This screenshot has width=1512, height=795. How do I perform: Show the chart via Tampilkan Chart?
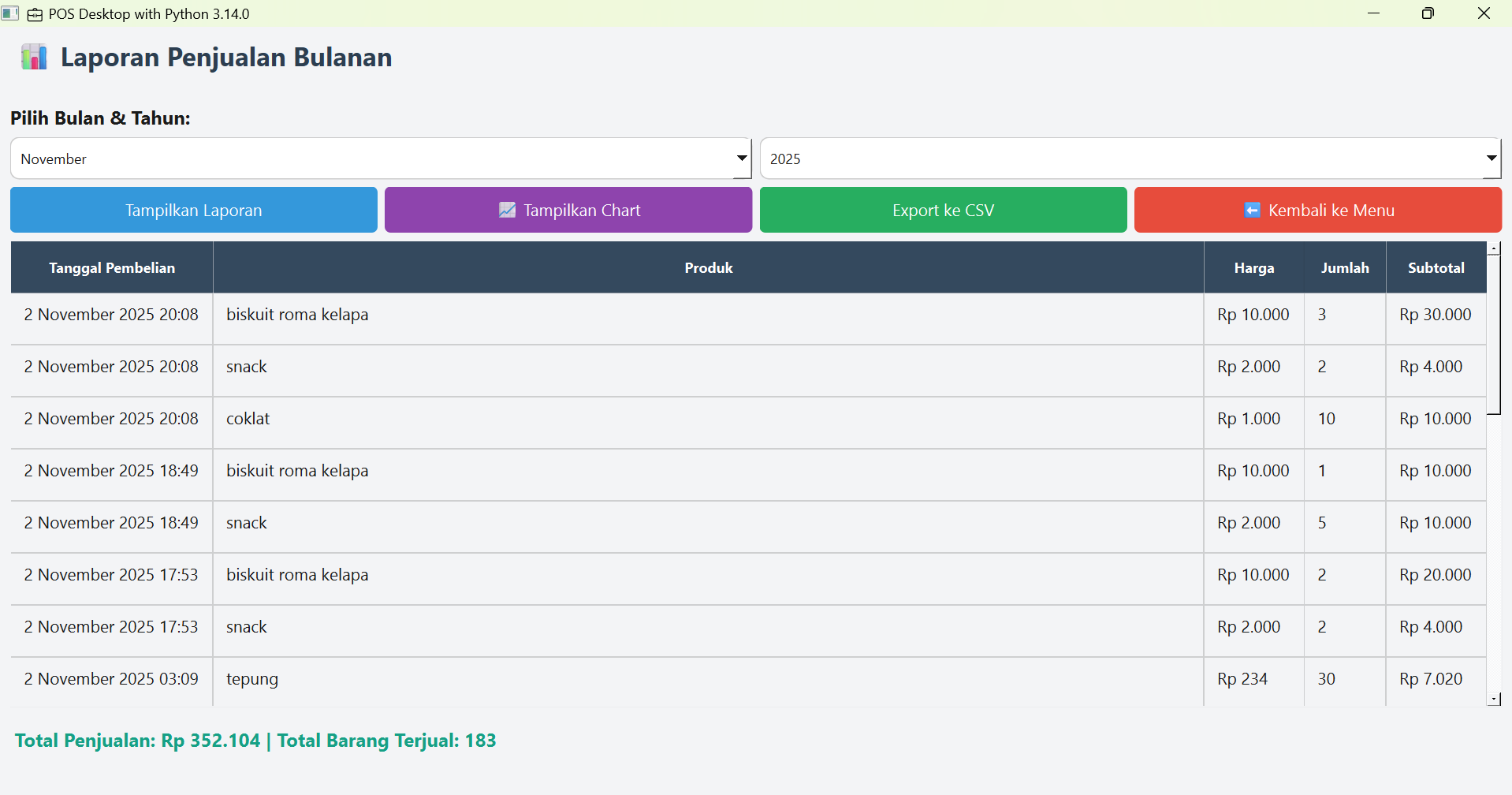click(568, 210)
